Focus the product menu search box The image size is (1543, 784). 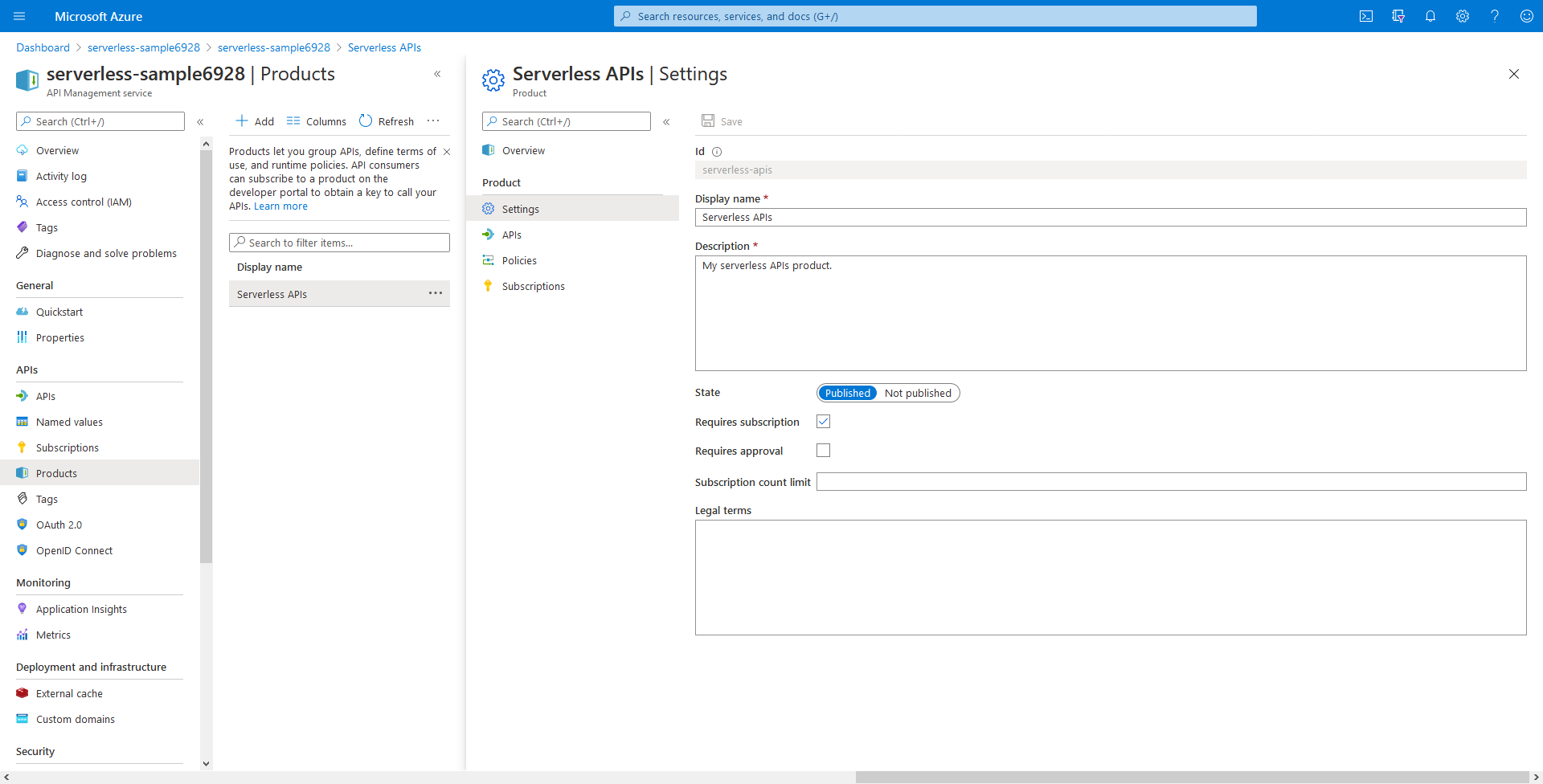point(567,121)
